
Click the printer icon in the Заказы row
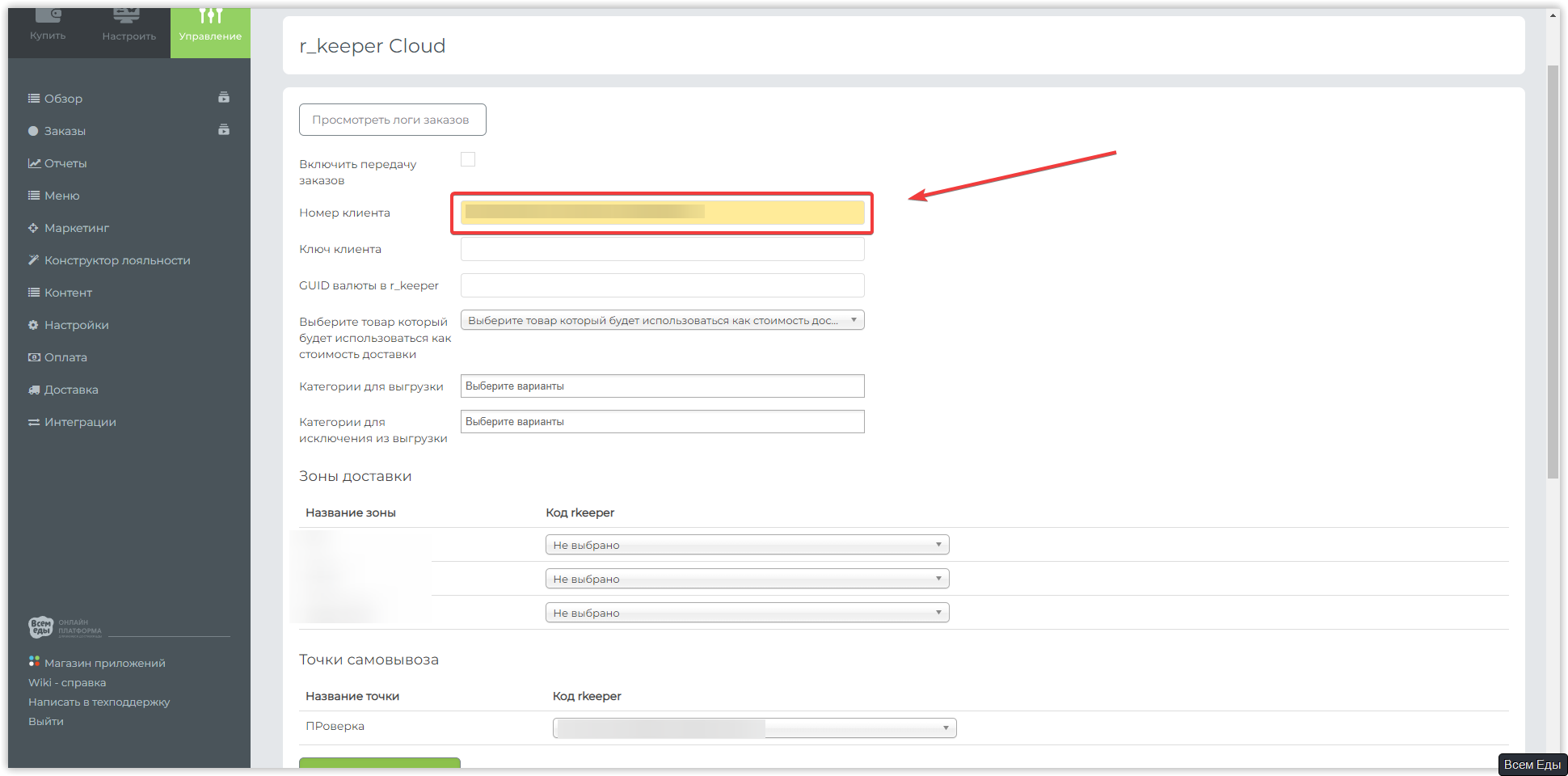(224, 130)
